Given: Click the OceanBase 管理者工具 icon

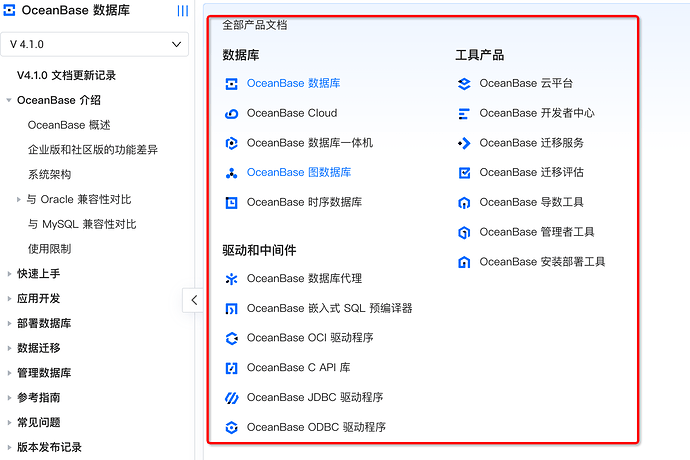Looking at the screenshot, I should click(x=464, y=232).
